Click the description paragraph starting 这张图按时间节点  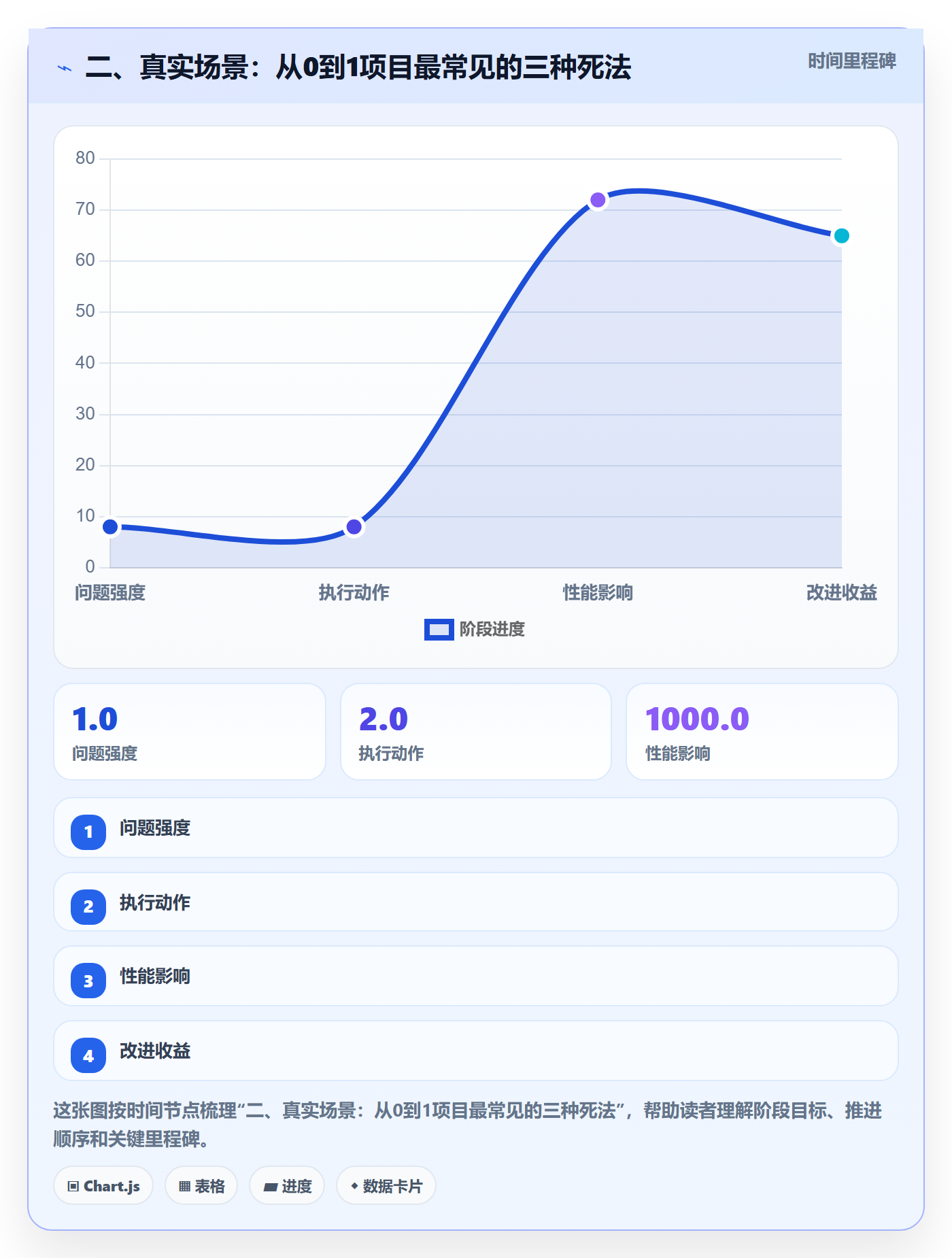click(x=468, y=1125)
